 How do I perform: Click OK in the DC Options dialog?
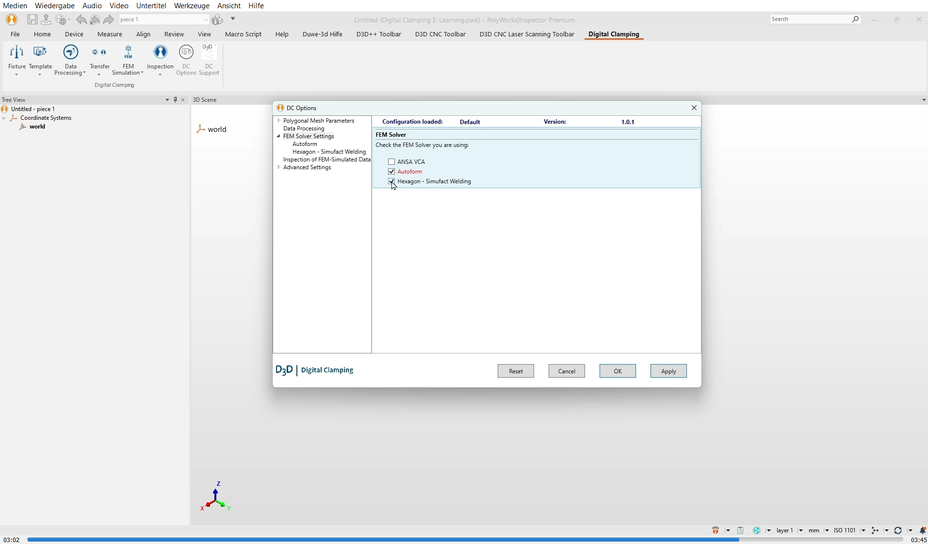coord(617,371)
